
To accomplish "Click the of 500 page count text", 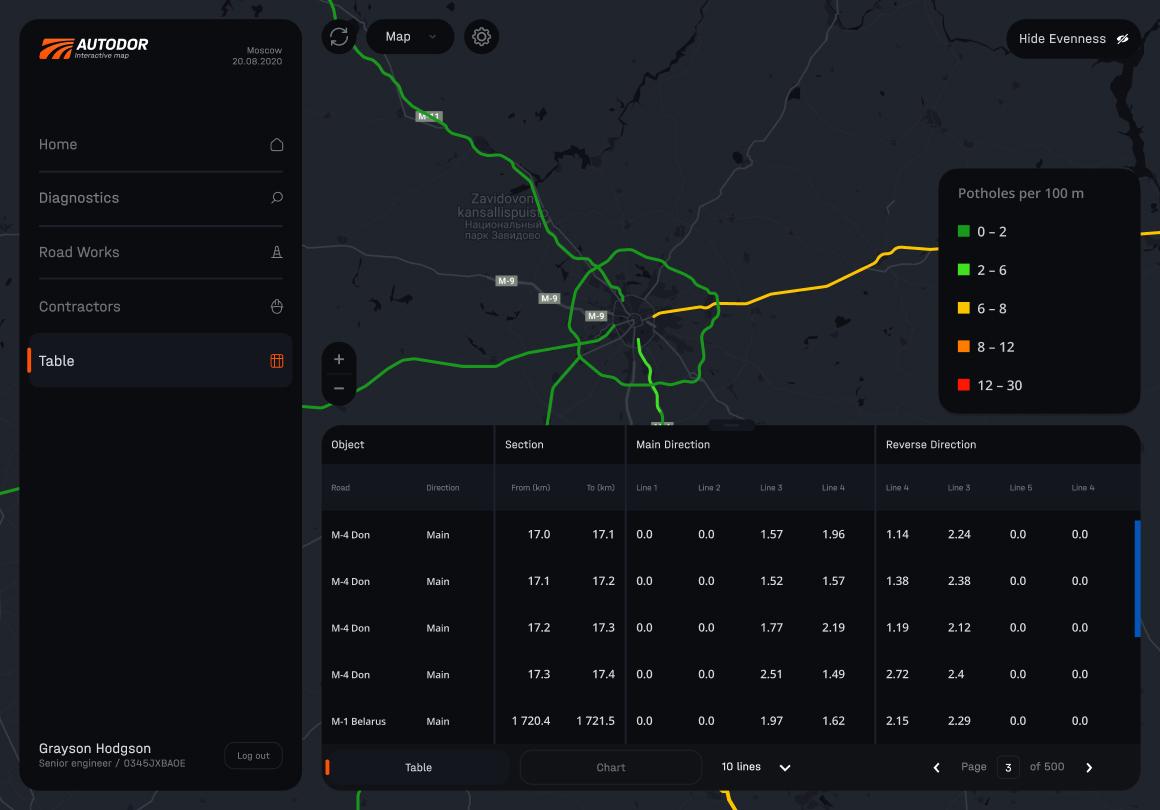I will pos(1047,766).
